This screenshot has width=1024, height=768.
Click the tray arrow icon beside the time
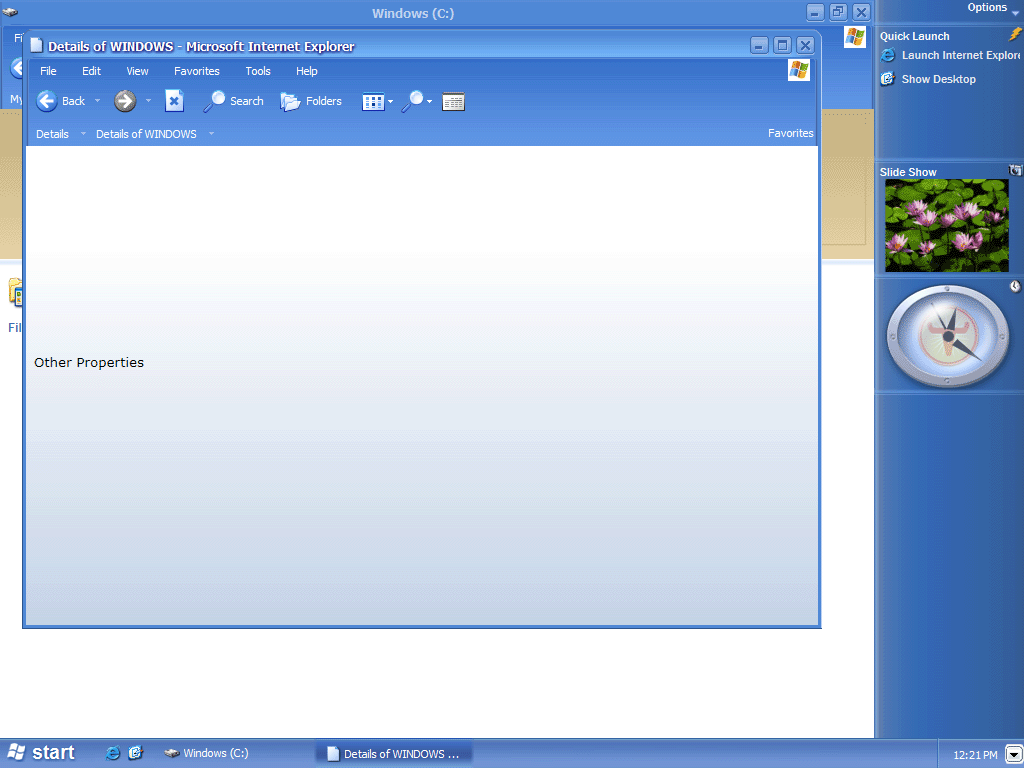(x=1013, y=755)
